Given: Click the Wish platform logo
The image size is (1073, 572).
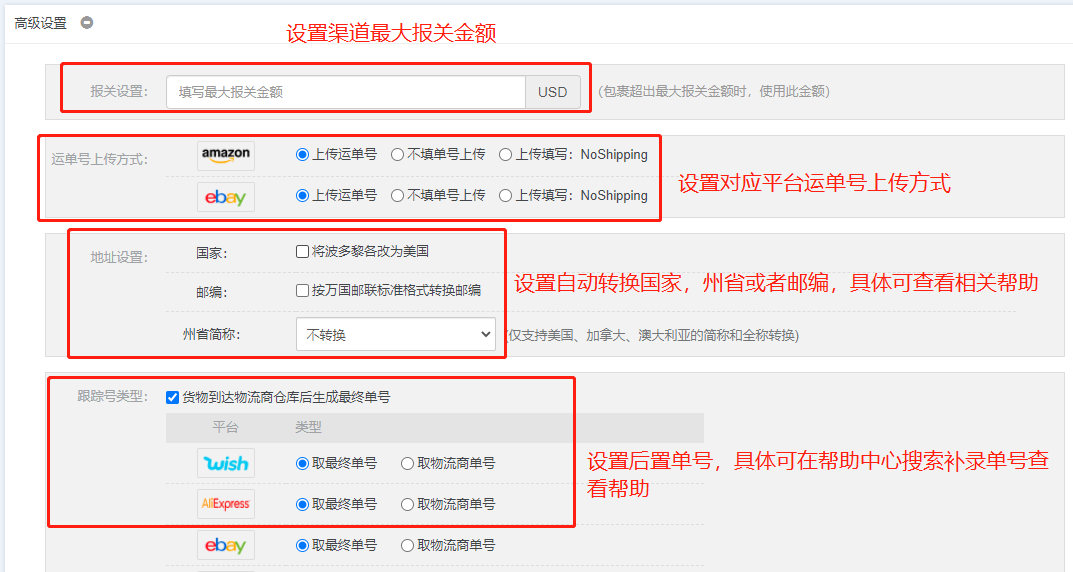Looking at the screenshot, I should click(225, 464).
